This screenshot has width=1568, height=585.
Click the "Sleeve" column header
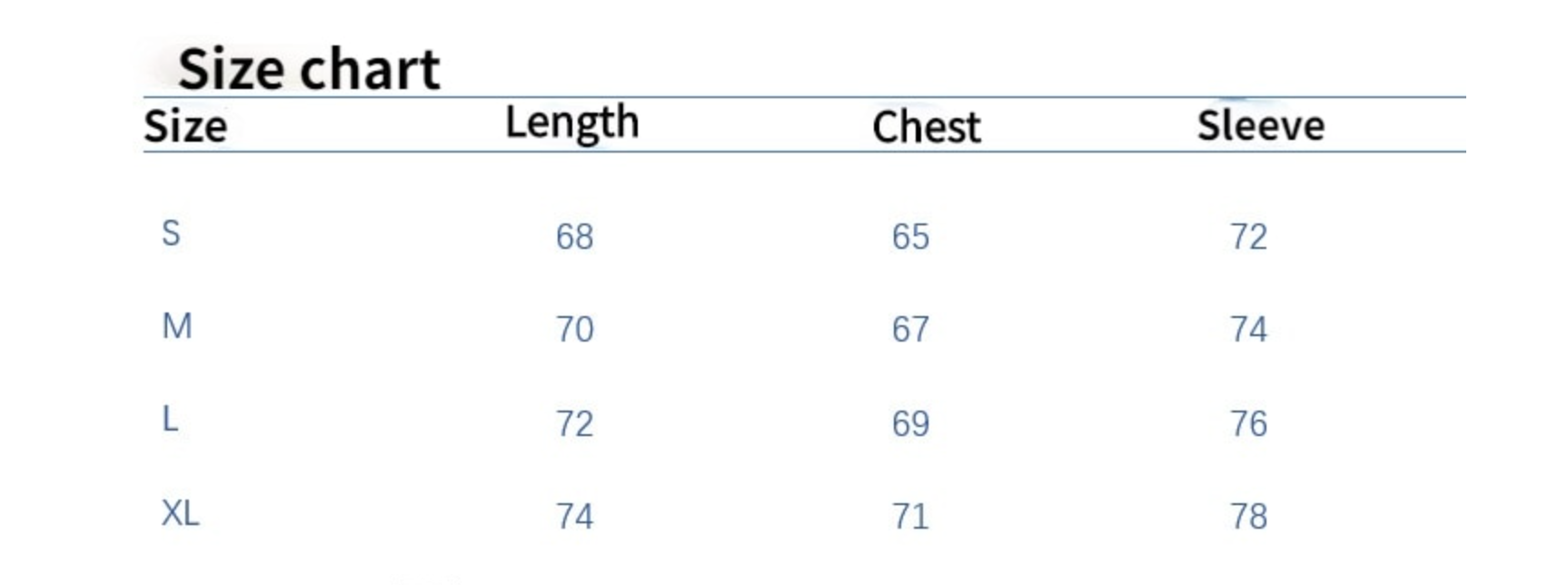point(1260,125)
